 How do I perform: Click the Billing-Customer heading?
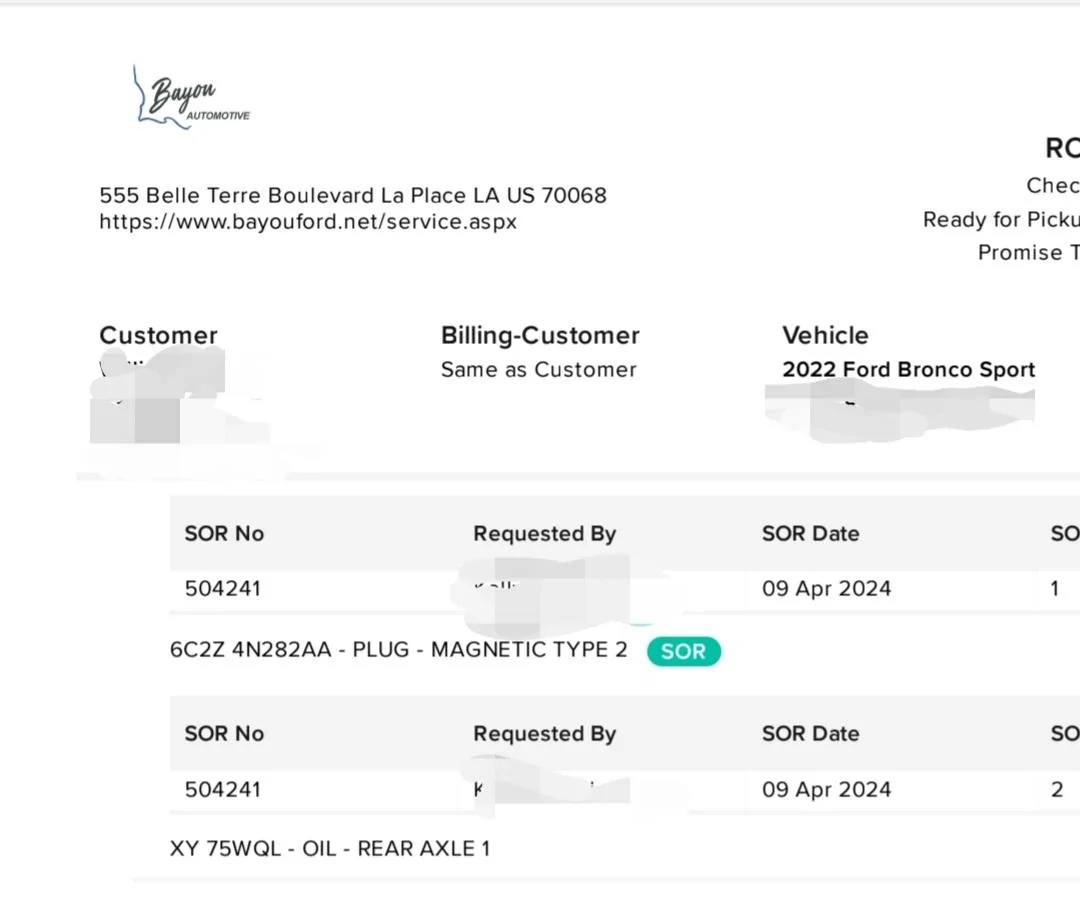(540, 336)
